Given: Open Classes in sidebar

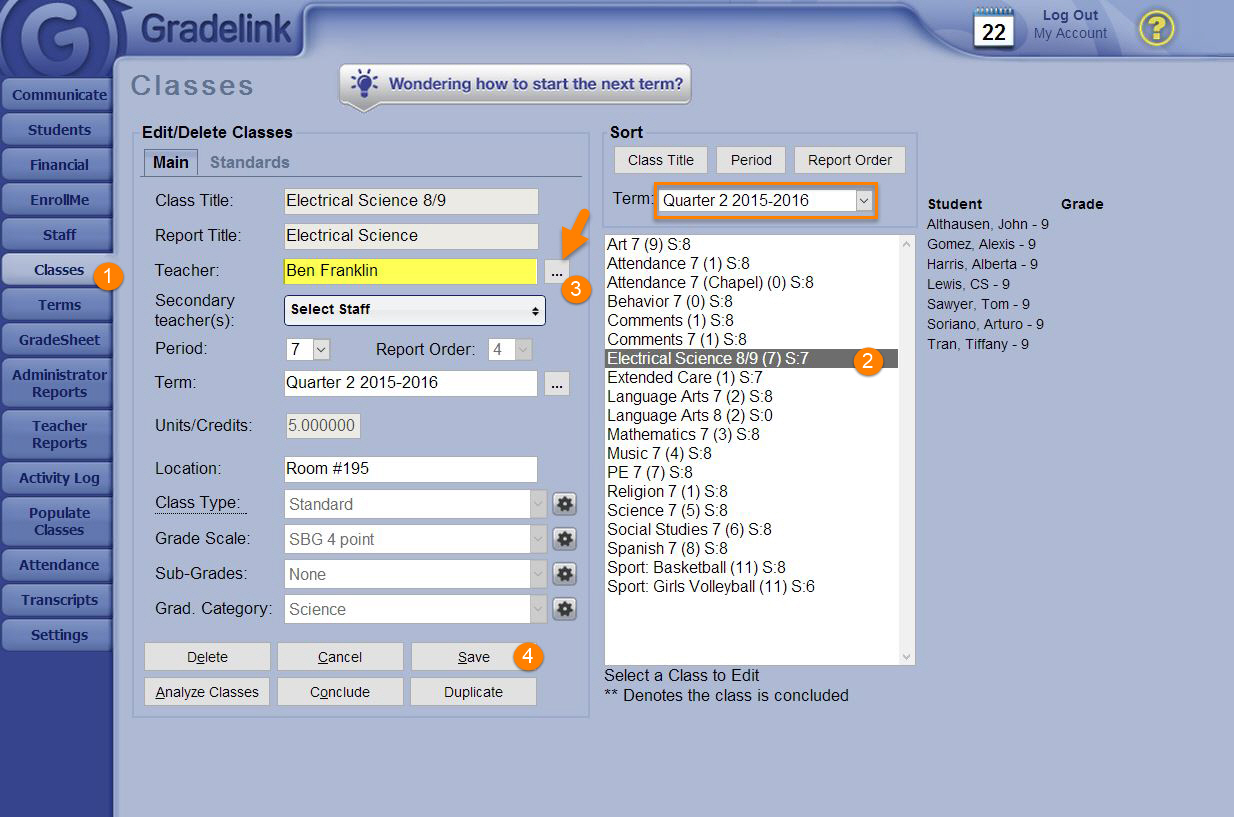Looking at the screenshot, I should tap(59, 270).
